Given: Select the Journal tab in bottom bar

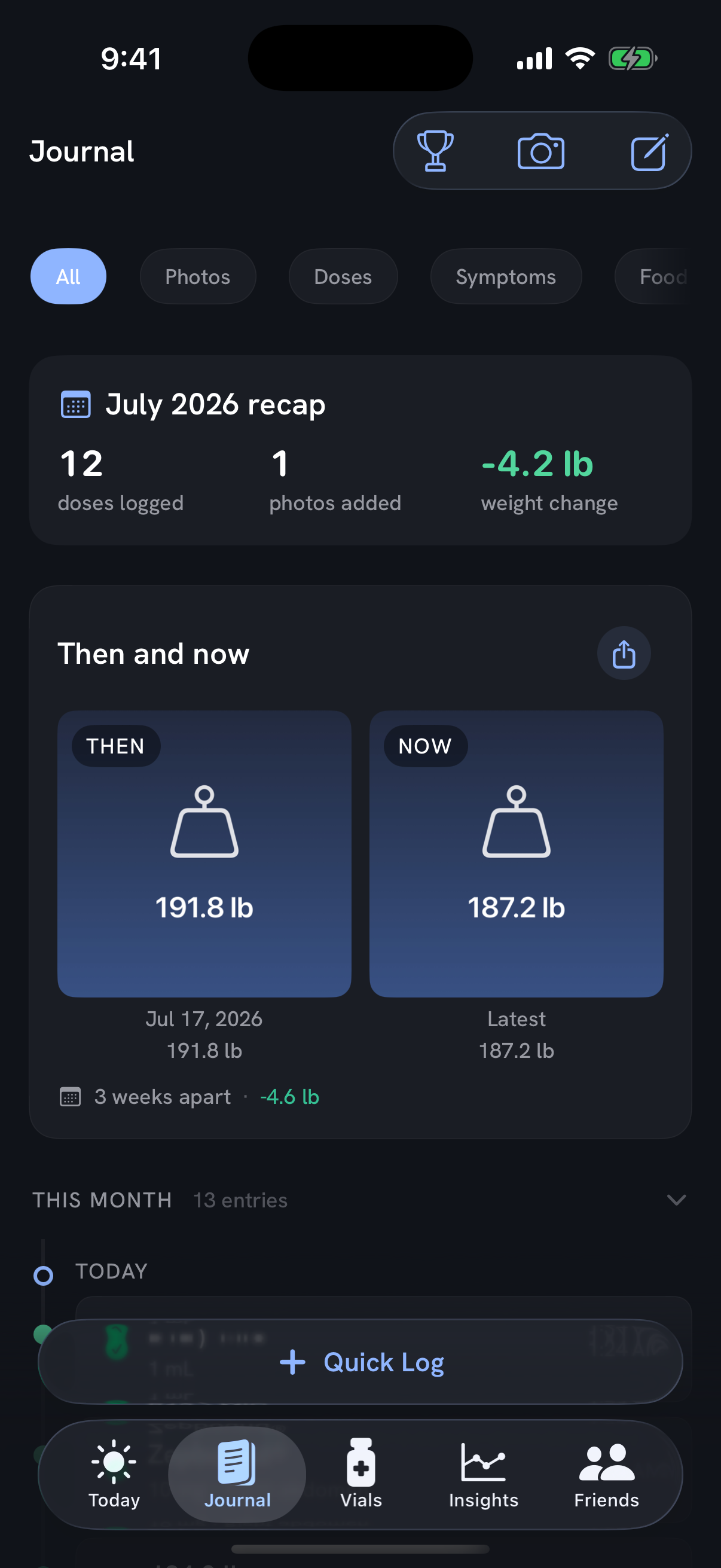Looking at the screenshot, I should 237,1474.
